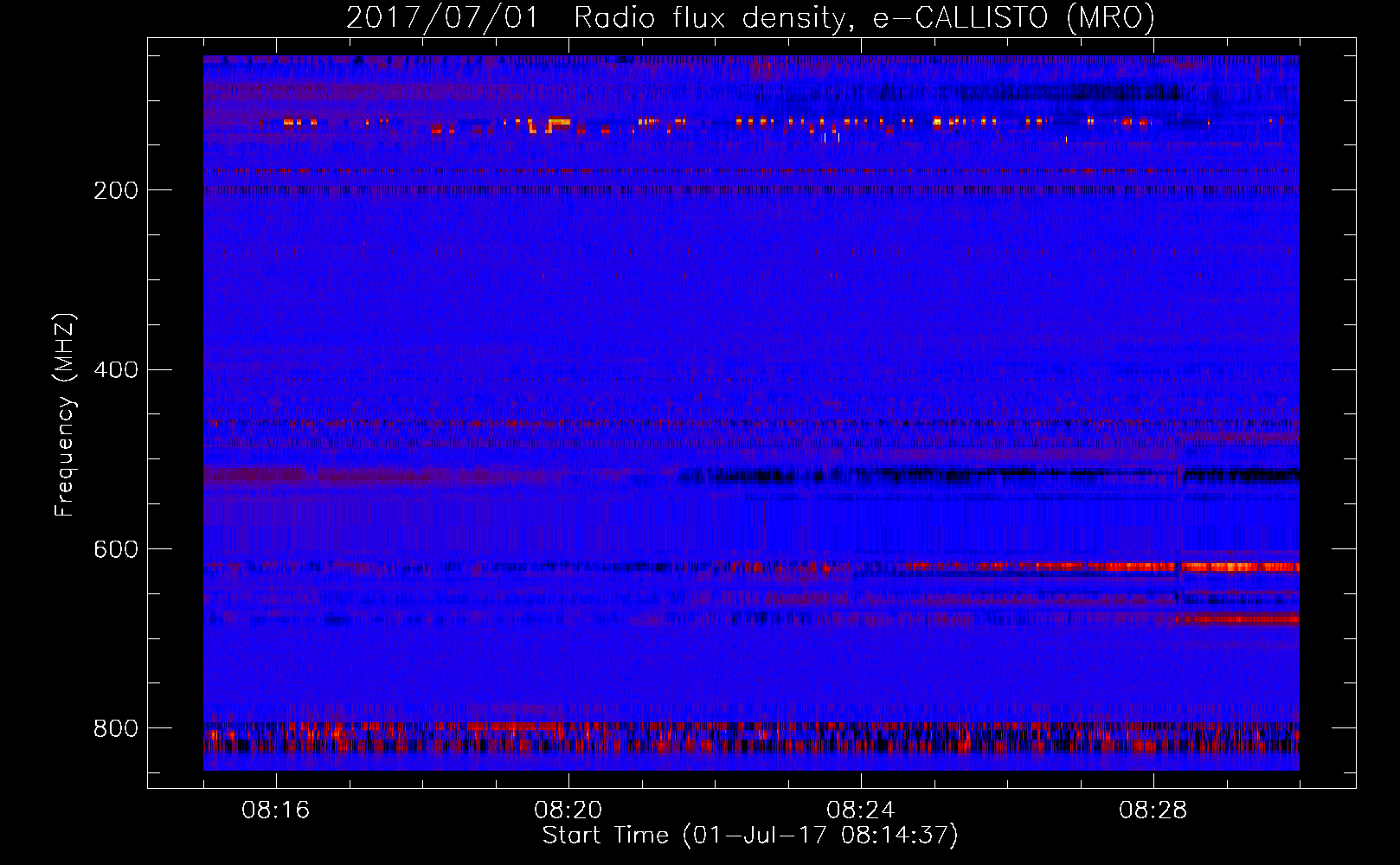
Task: Click the 08:28 time tick label
Action: coord(1153,811)
